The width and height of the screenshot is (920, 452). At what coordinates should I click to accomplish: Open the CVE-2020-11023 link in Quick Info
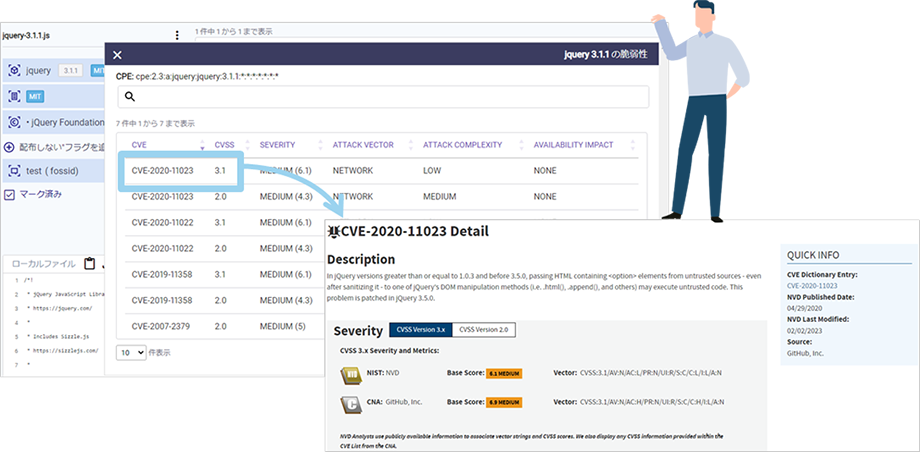tap(812, 286)
